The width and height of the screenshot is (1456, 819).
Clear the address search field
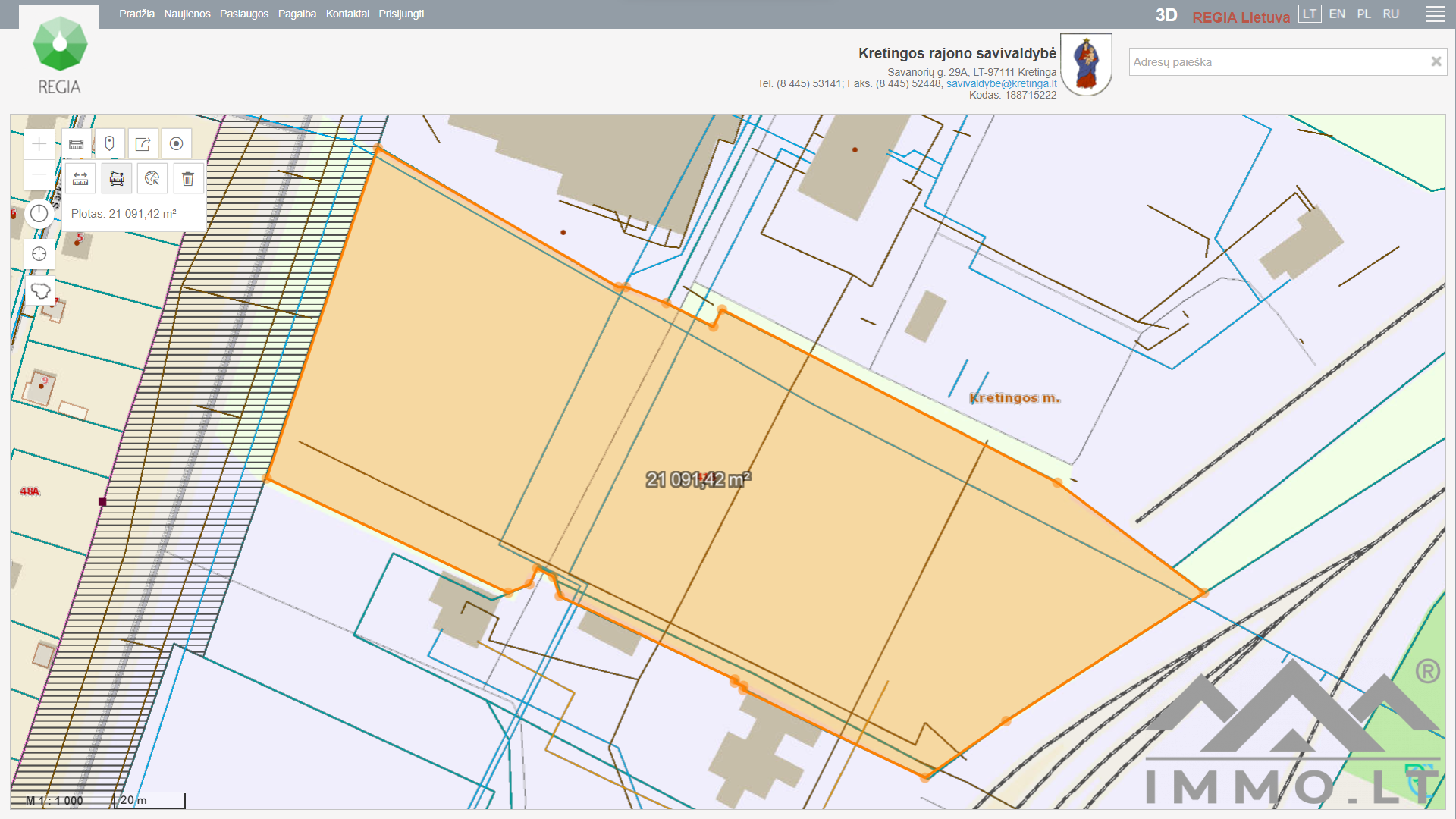click(x=1436, y=61)
